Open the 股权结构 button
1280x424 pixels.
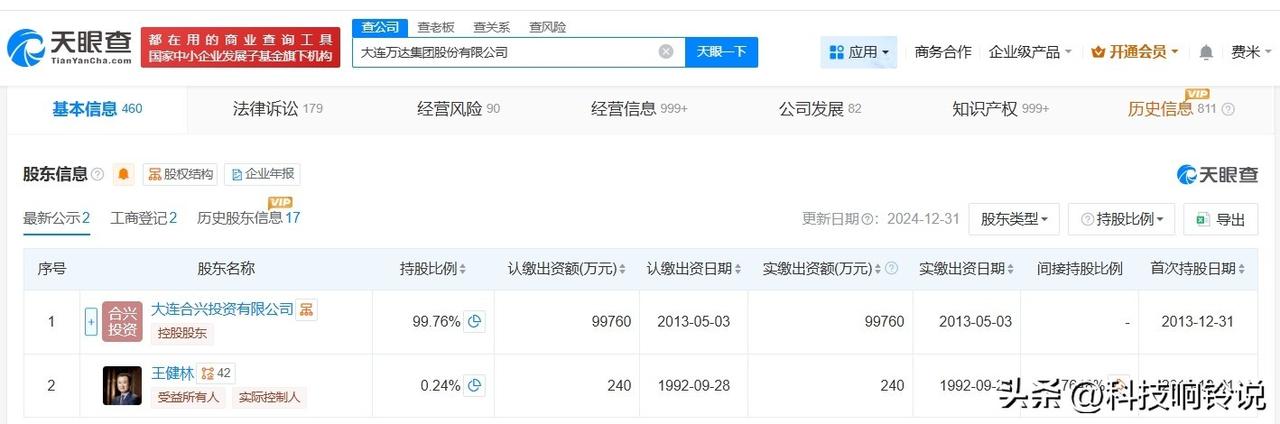(181, 175)
